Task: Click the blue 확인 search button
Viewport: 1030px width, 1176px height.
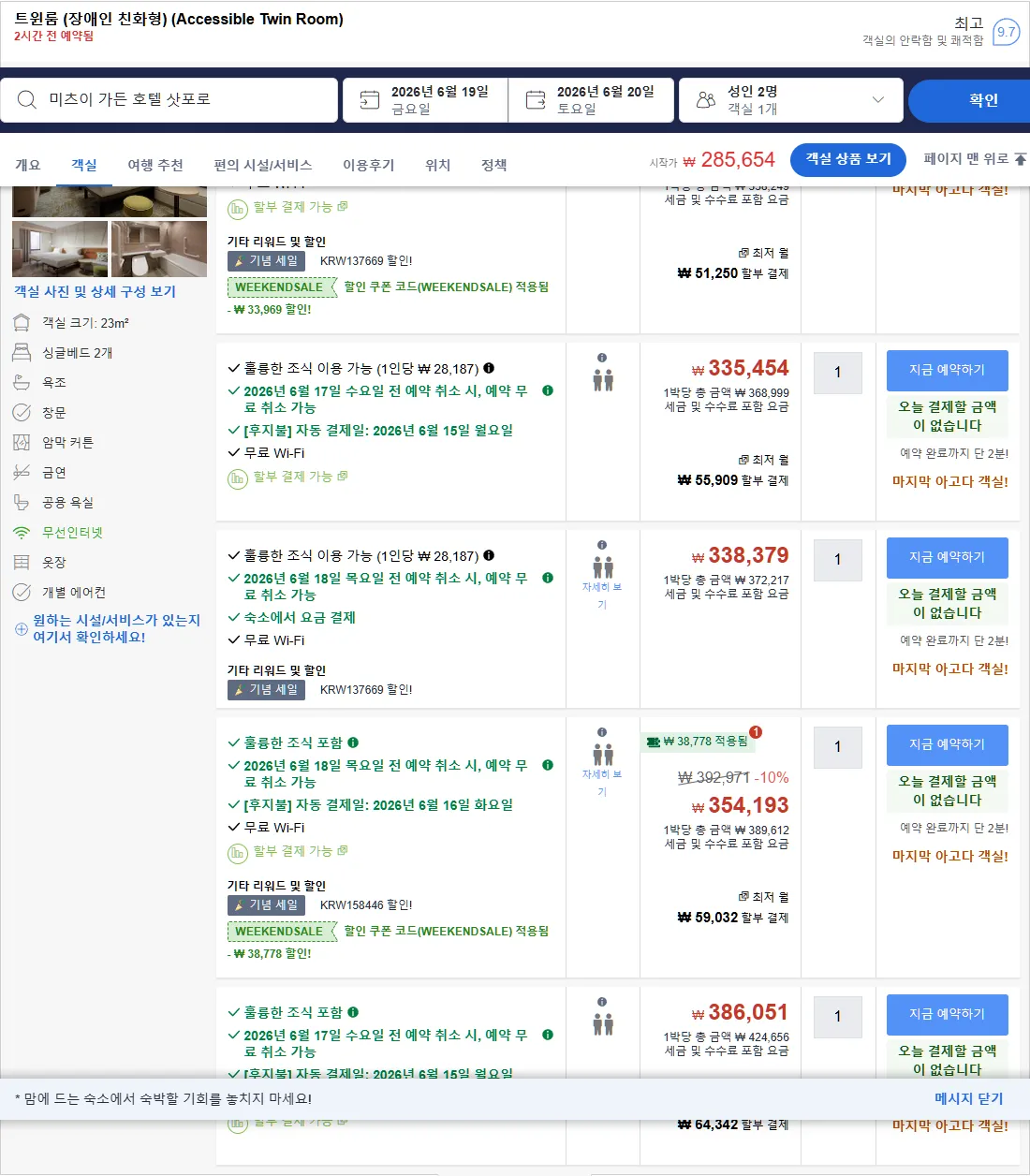Action: pos(969,100)
